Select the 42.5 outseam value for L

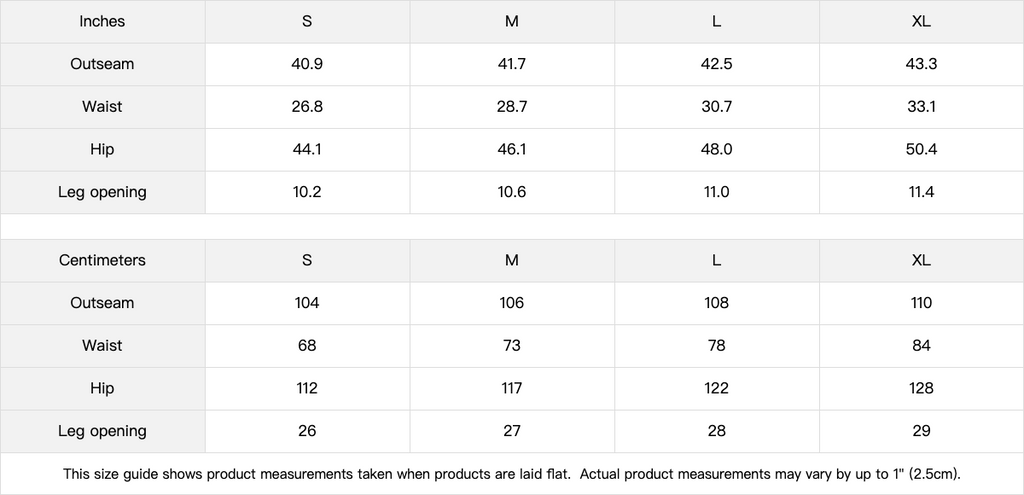(x=716, y=64)
